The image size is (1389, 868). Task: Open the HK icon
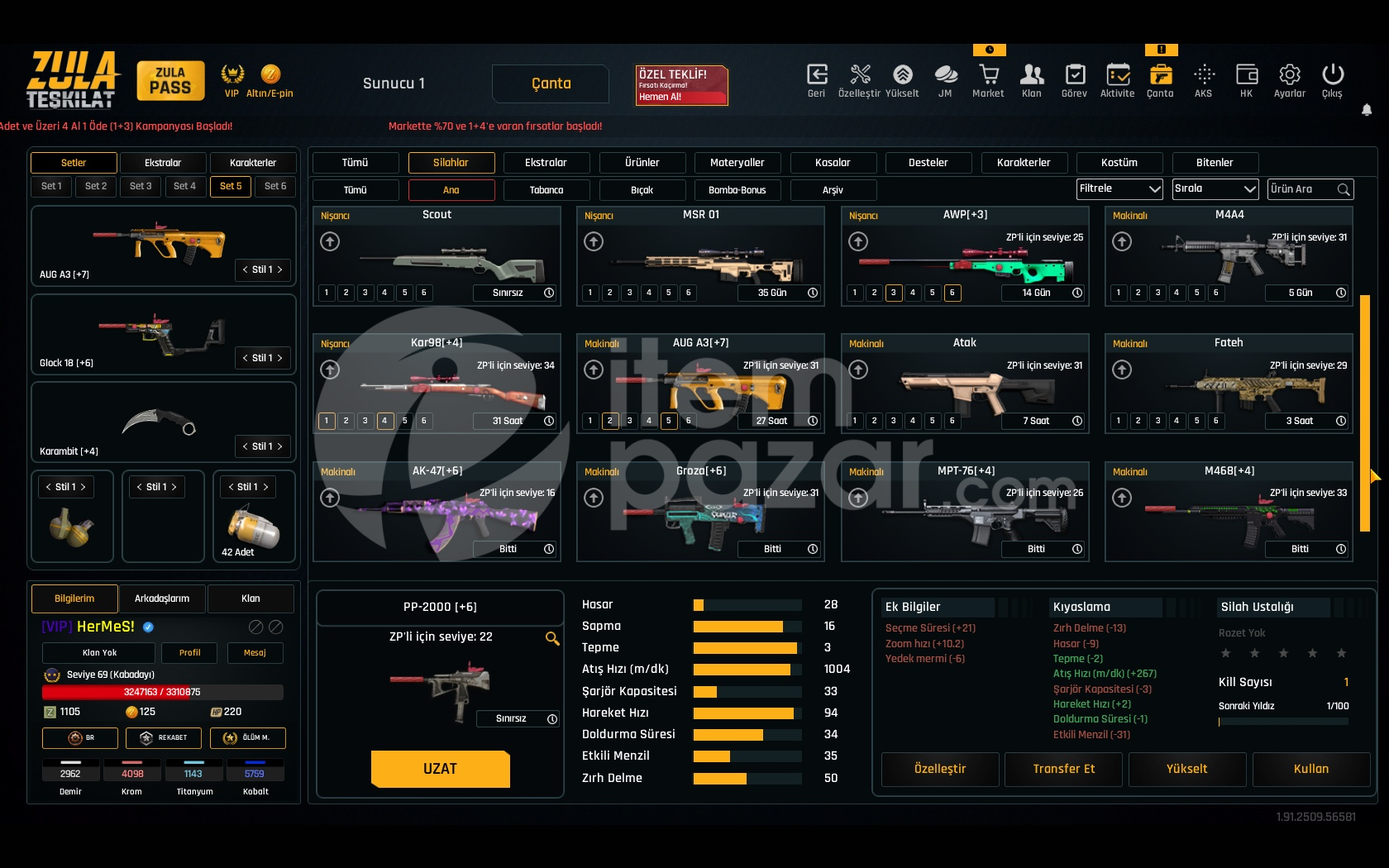pyautogui.click(x=1247, y=74)
